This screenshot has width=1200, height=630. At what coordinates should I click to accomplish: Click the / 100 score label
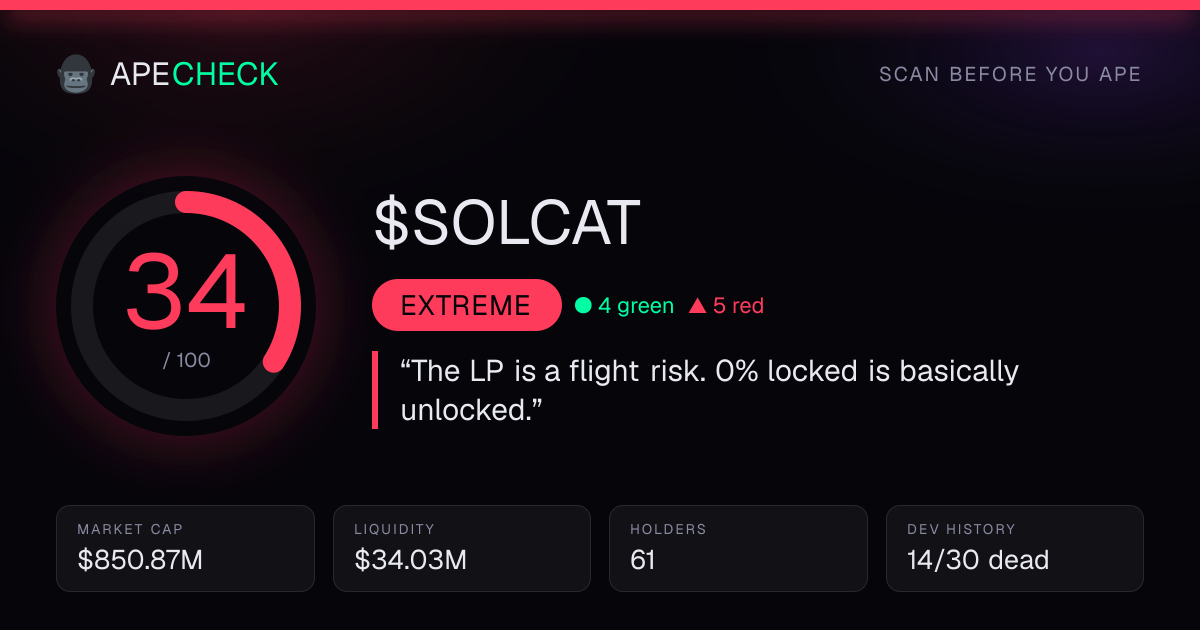click(187, 360)
